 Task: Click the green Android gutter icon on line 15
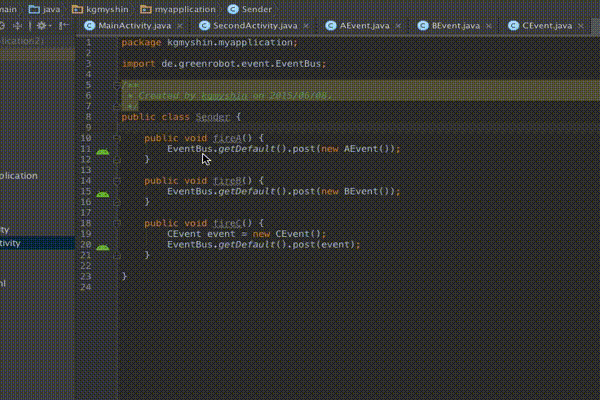(x=103, y=192)
